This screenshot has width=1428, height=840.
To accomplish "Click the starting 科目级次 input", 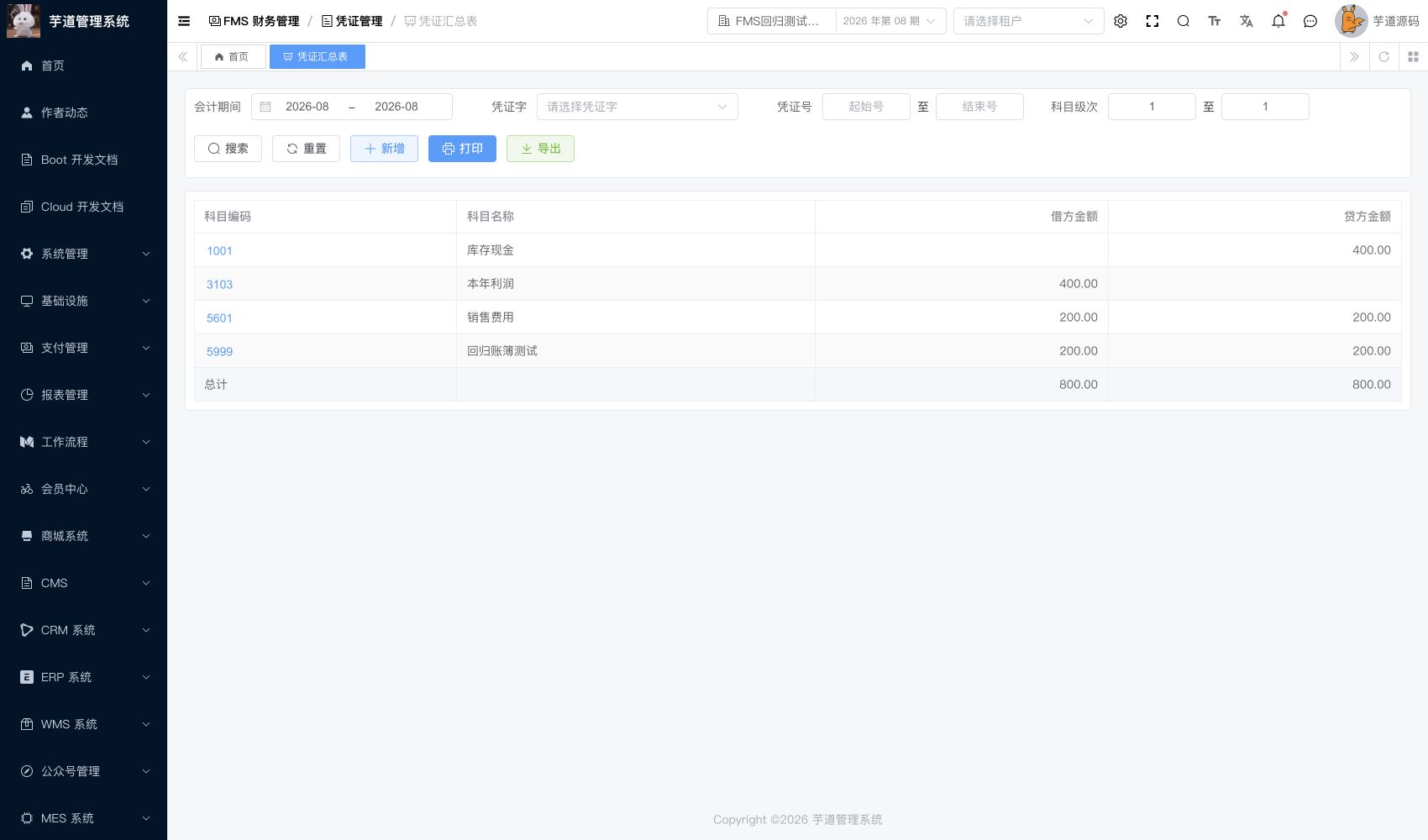I will point(1152,107).
